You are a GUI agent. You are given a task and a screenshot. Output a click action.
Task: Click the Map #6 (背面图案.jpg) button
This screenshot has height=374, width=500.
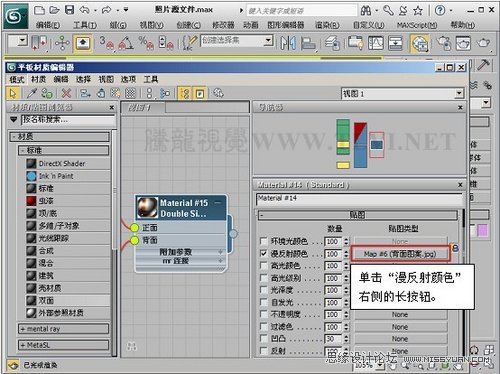[400, 254]
